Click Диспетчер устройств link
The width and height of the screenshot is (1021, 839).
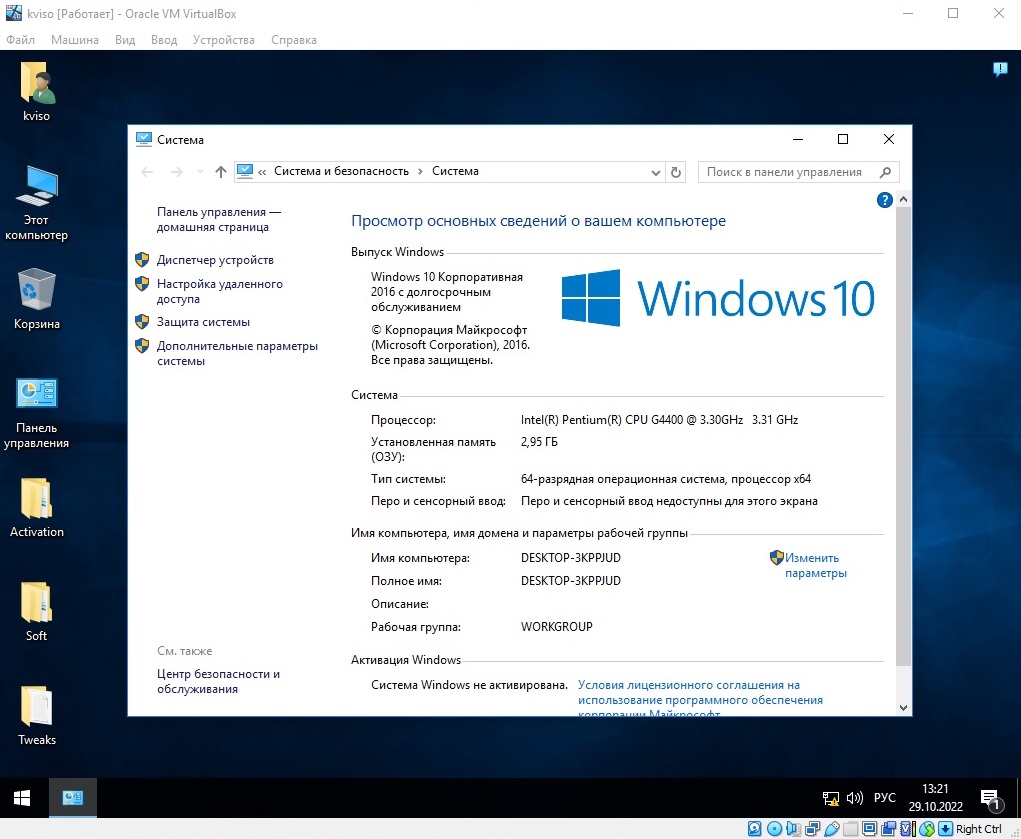215,260
